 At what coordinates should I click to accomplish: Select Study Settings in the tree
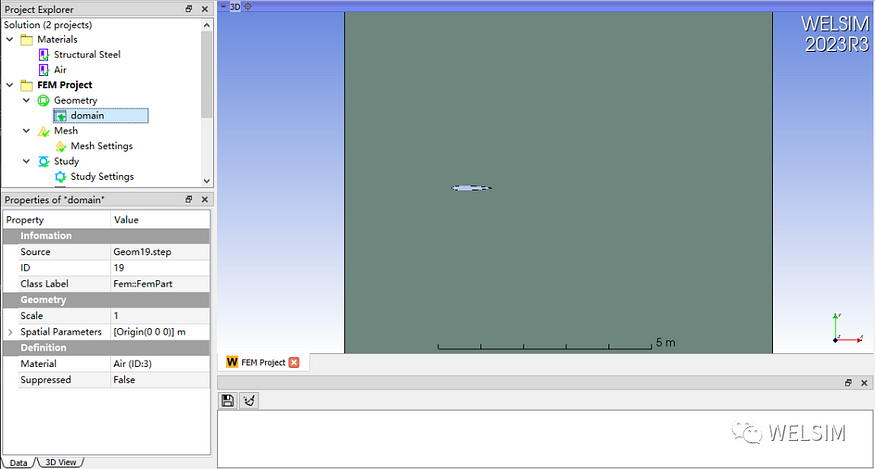102,176
